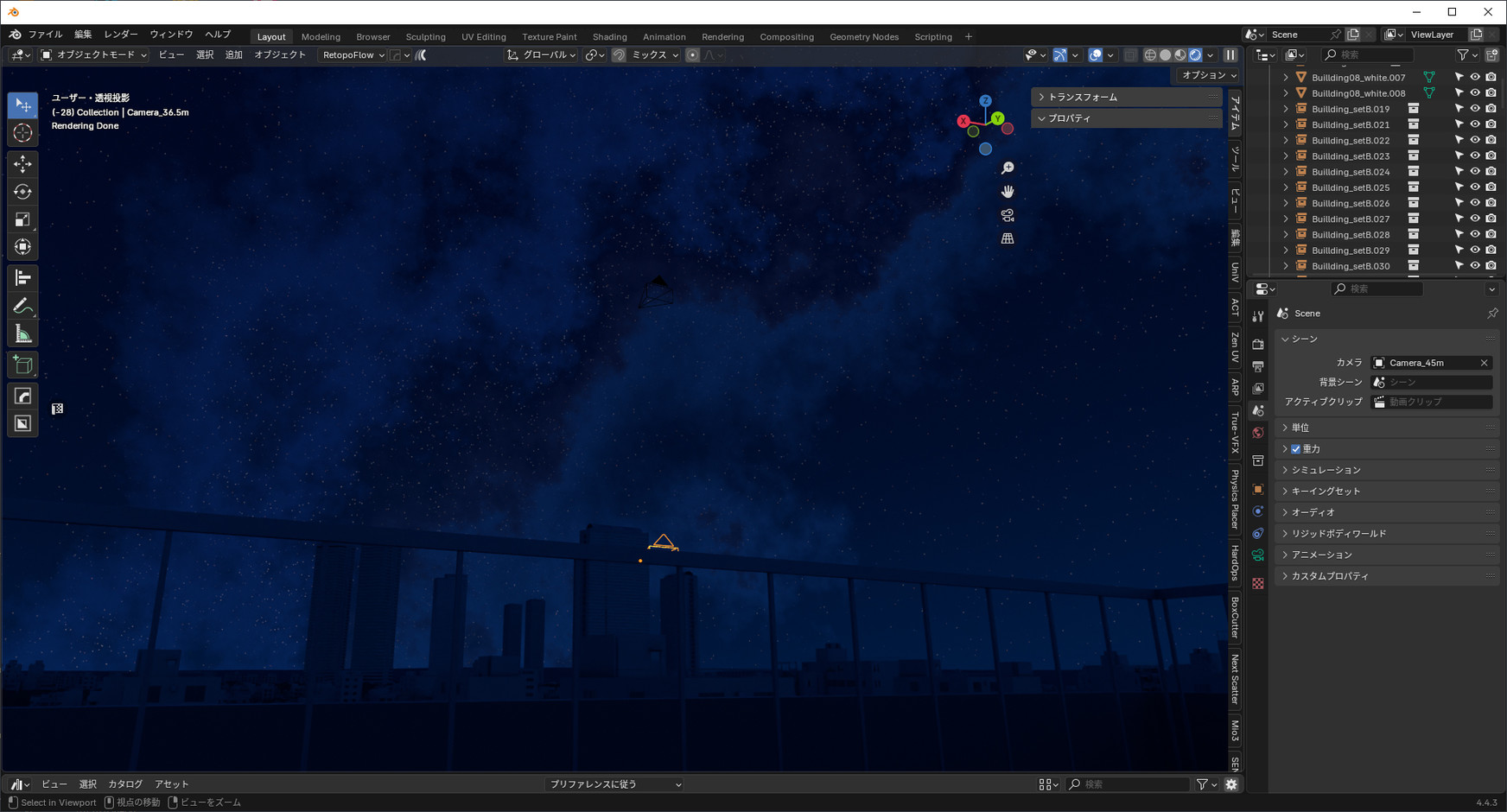Select the Measure tool
This screenshot has height=812, width=1507.
pyautogui.click(x=23, y=334)
